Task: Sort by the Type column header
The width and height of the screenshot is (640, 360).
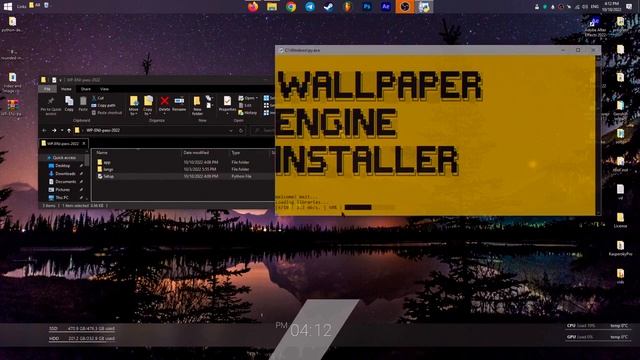Action: pyautogui.click(x=236, y=153)
